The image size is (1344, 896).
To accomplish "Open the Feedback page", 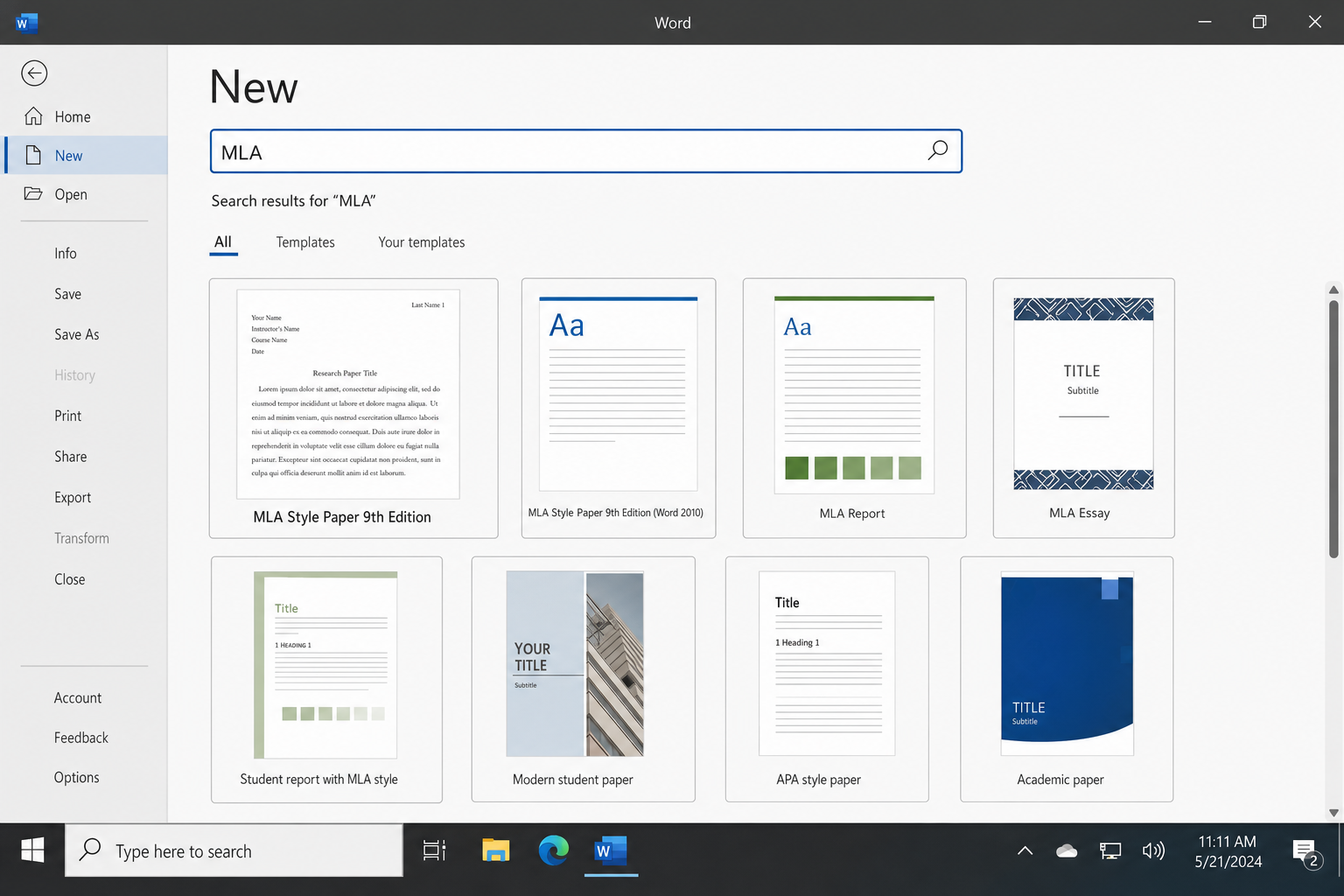I will pos(81,738).
